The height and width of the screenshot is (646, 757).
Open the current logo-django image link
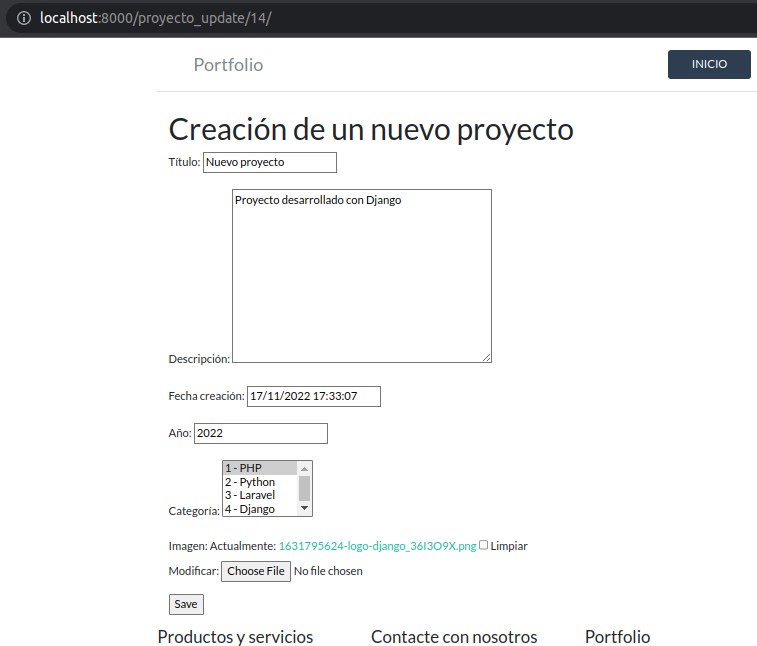click(377, 546)
